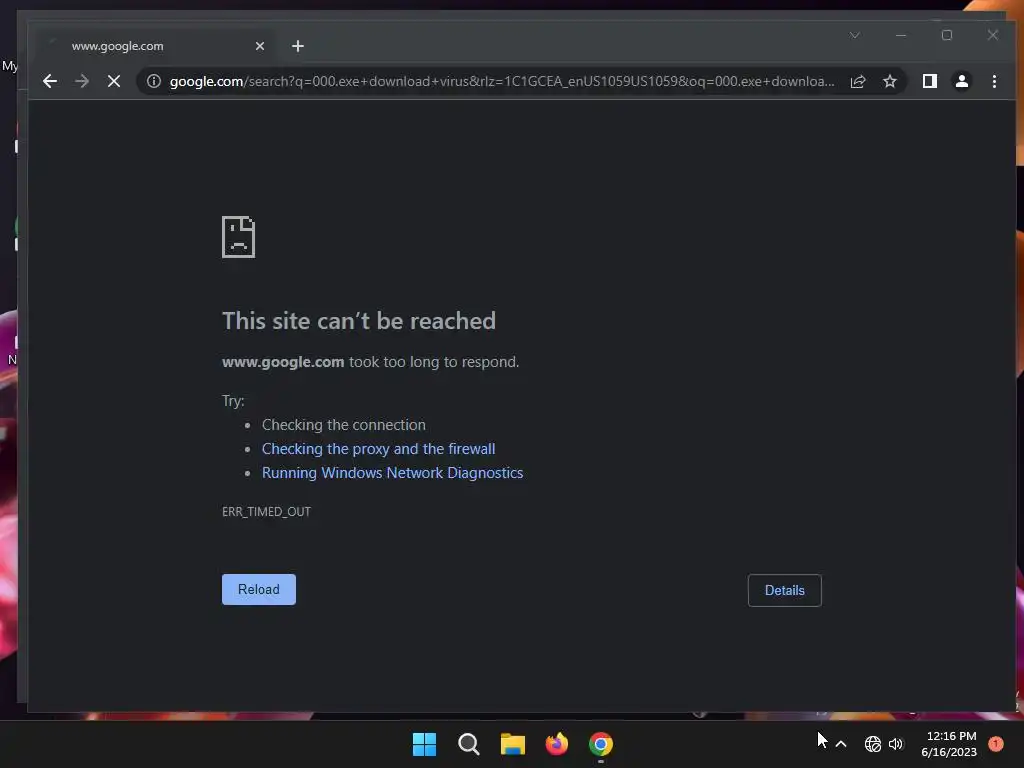Screen dimensions: 1024x768
Task: Open taskbar Search
Action: 468,744
